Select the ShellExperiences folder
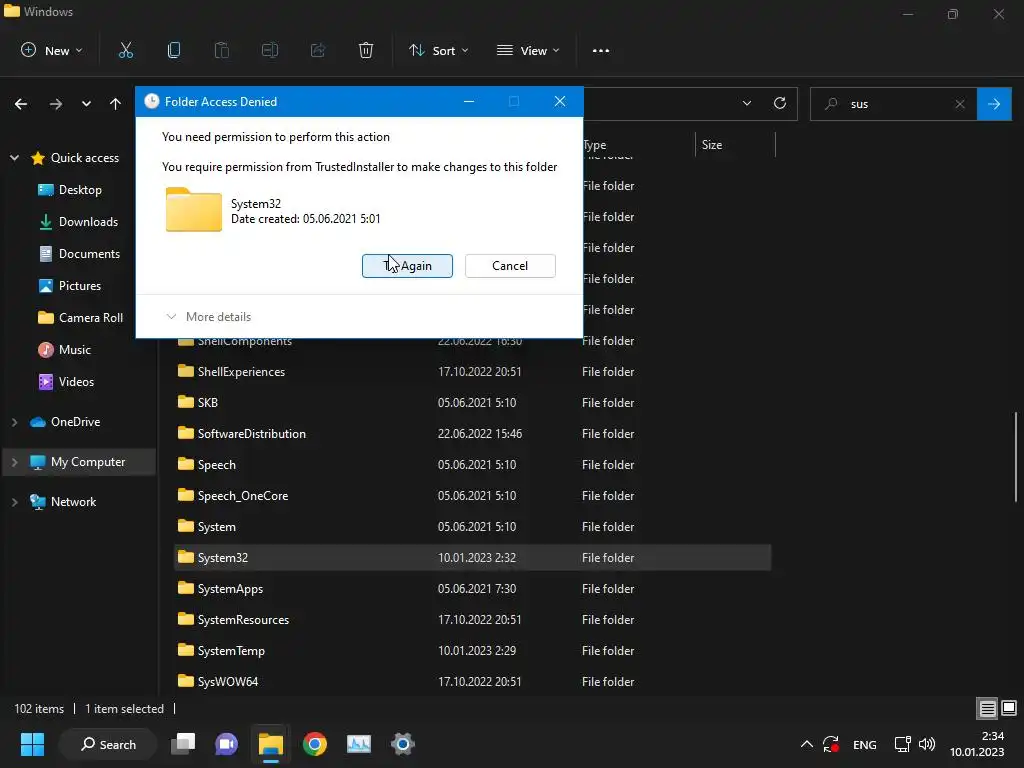The width and height of the screenshot is (1024, 768). pyautogui.click(x=473, y=372)
